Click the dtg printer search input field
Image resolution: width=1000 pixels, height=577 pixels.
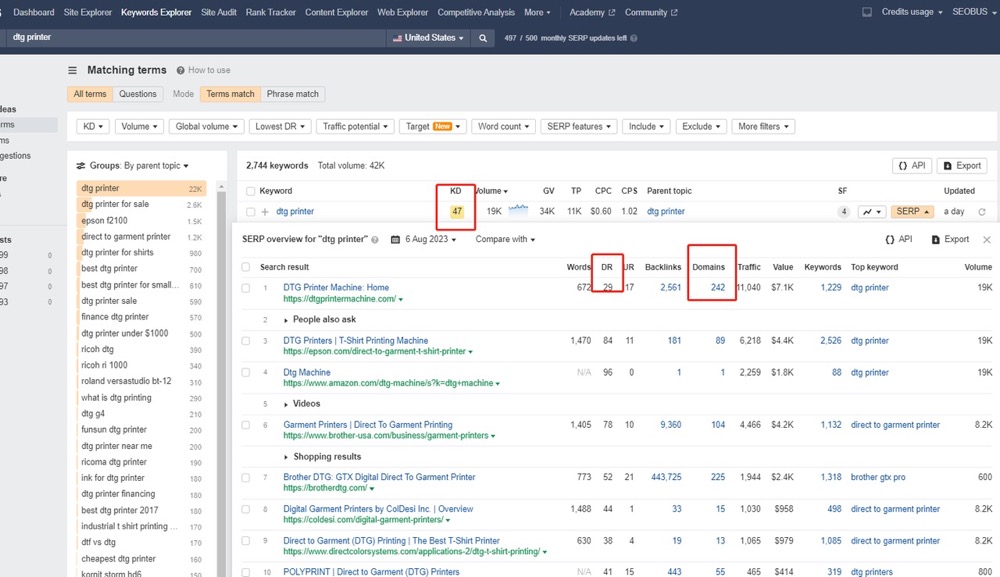pos(195,38)
